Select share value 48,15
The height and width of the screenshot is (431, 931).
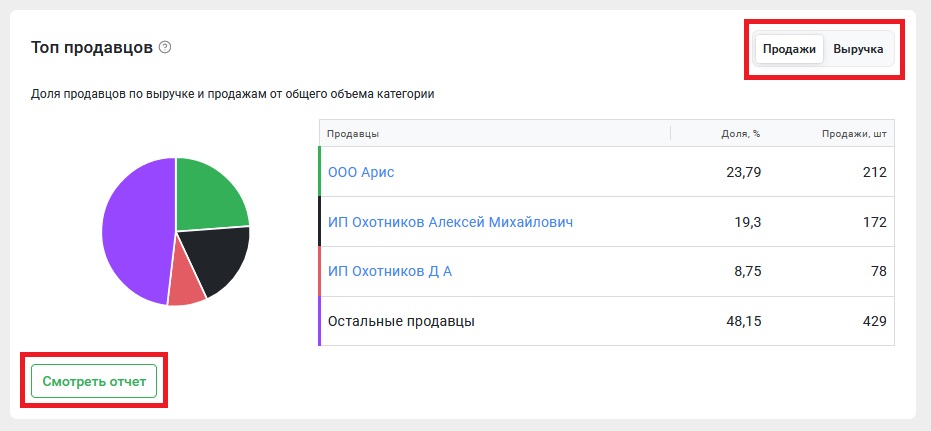click(x=743, y=321)
